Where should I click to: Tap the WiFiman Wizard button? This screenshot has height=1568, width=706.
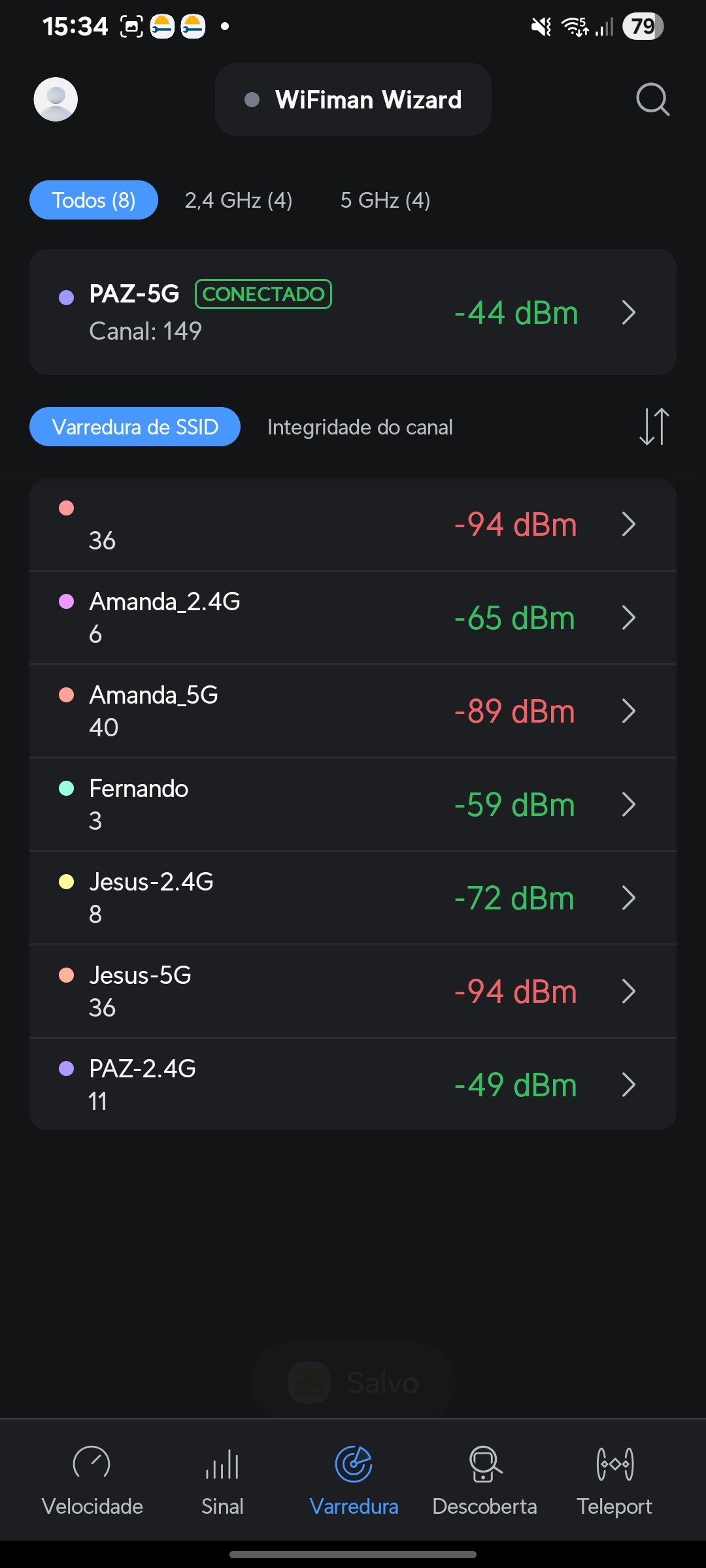(353, 99)
